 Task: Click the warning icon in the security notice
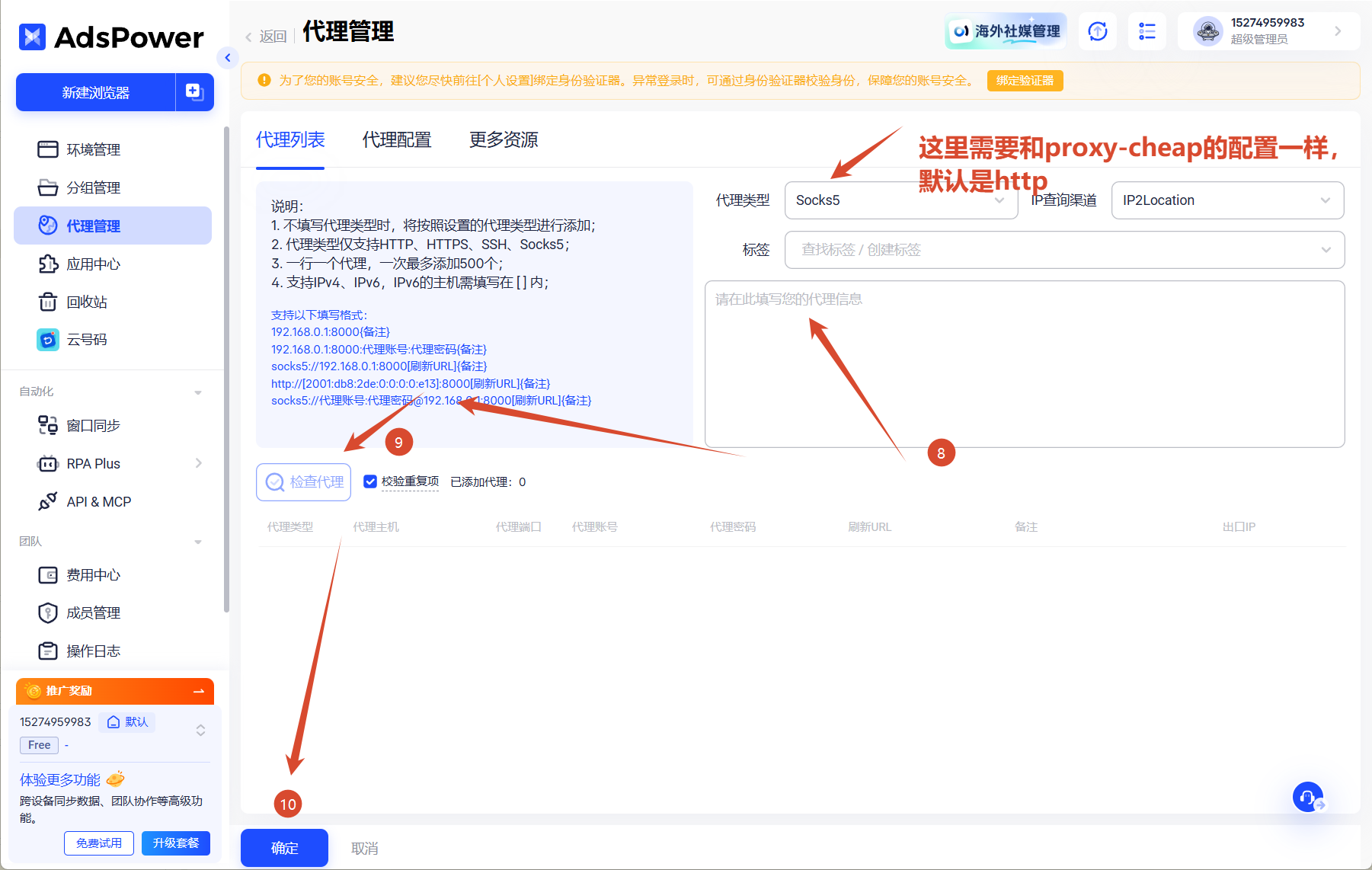coord(264,80)
